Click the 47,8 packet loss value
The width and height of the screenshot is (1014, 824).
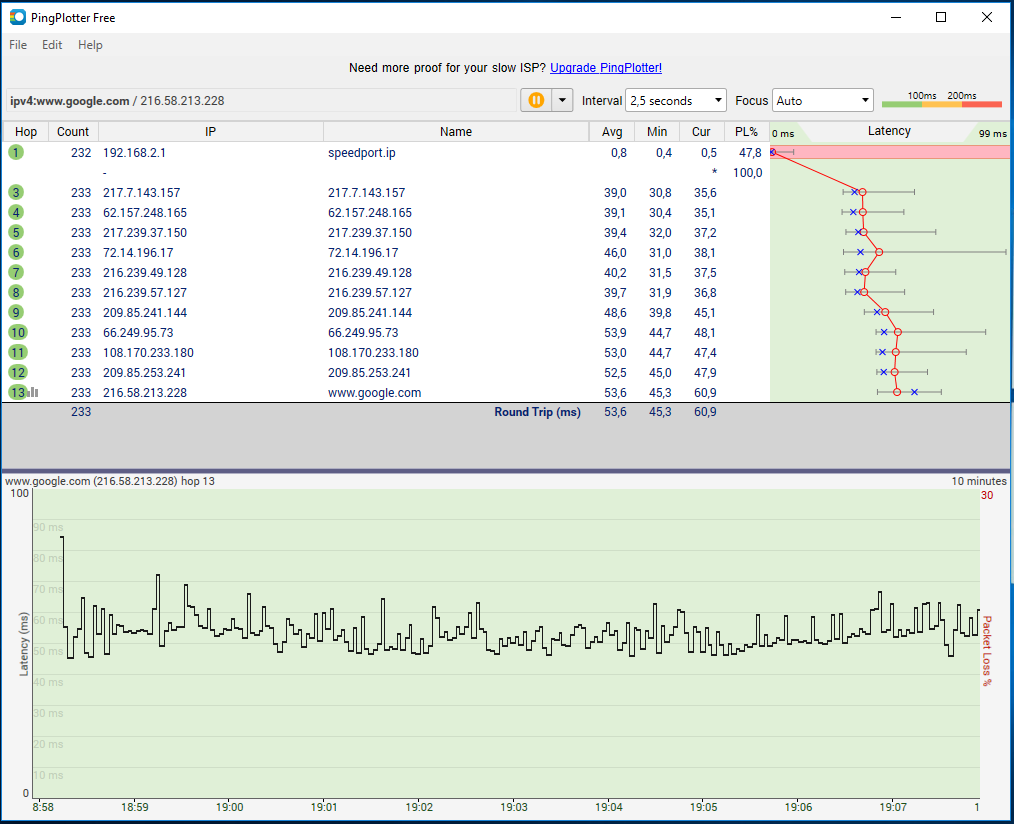point(750,153)
